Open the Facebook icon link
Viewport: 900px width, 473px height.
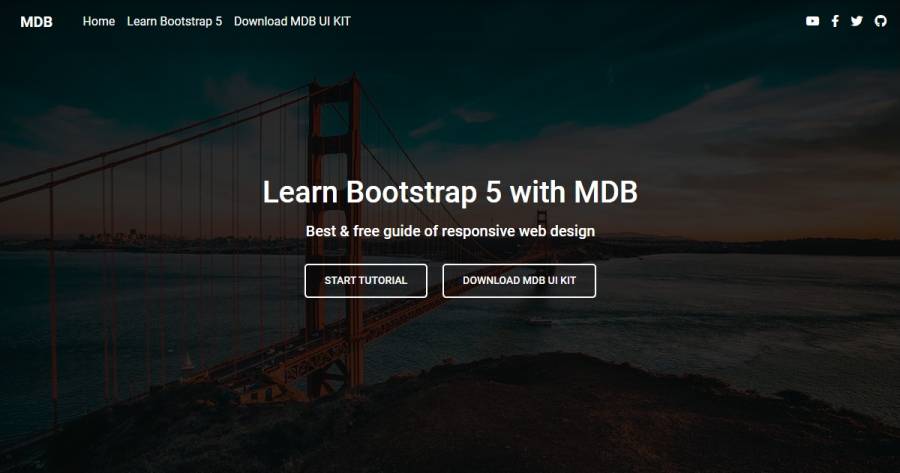[835, 21]
